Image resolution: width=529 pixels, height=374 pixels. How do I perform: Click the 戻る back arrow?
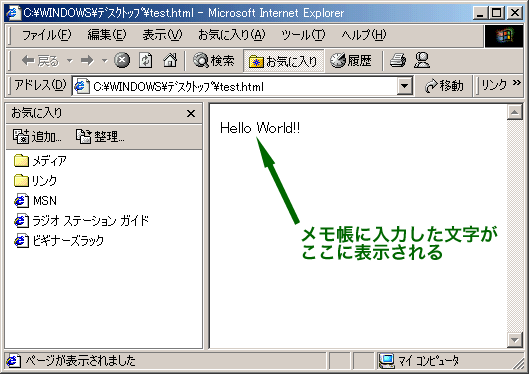(40, 61)
